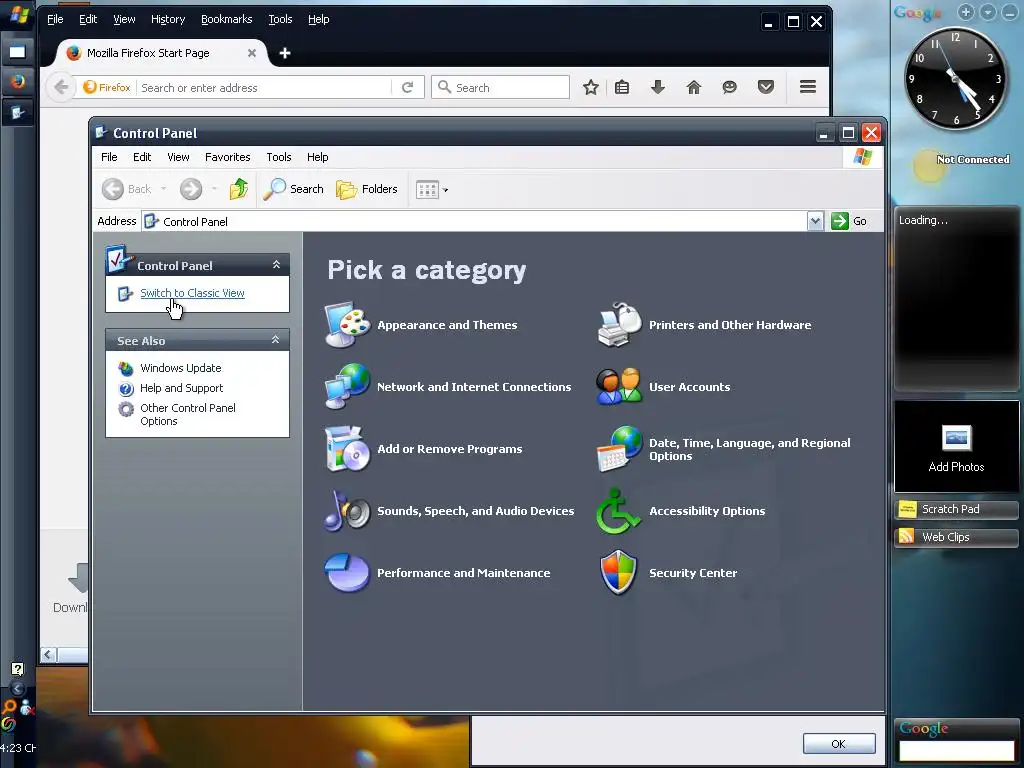Click the OK button in bottom dialog

tap(839, 744)
